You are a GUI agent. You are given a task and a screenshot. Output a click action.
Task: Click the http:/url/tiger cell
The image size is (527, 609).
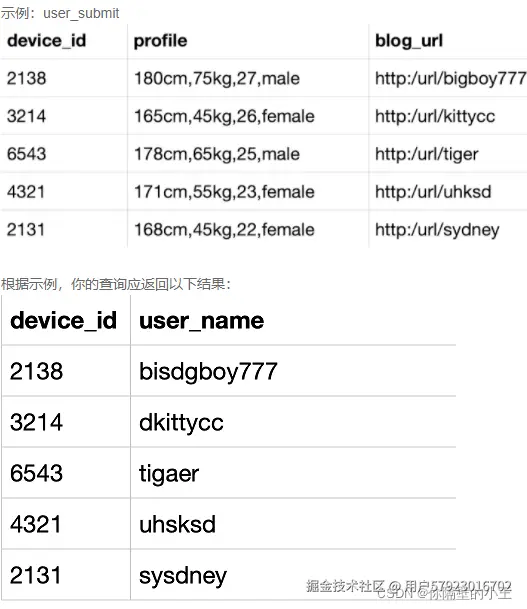click(x=426, y=154)
